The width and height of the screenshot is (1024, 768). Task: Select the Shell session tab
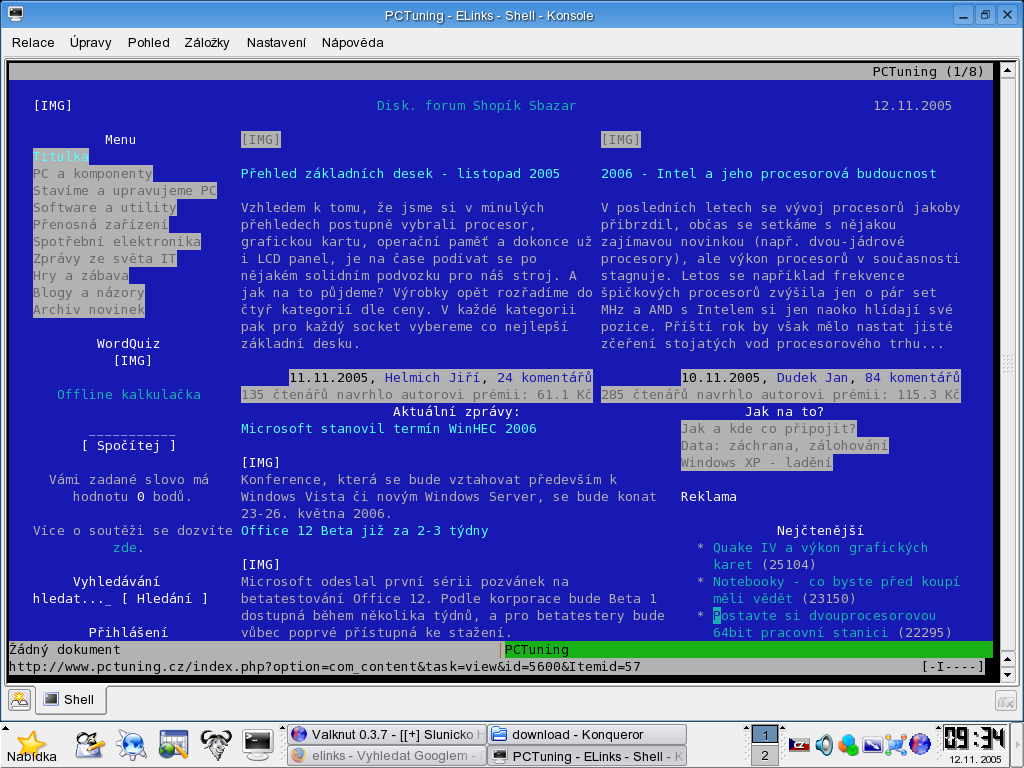[x=70, y=699]
